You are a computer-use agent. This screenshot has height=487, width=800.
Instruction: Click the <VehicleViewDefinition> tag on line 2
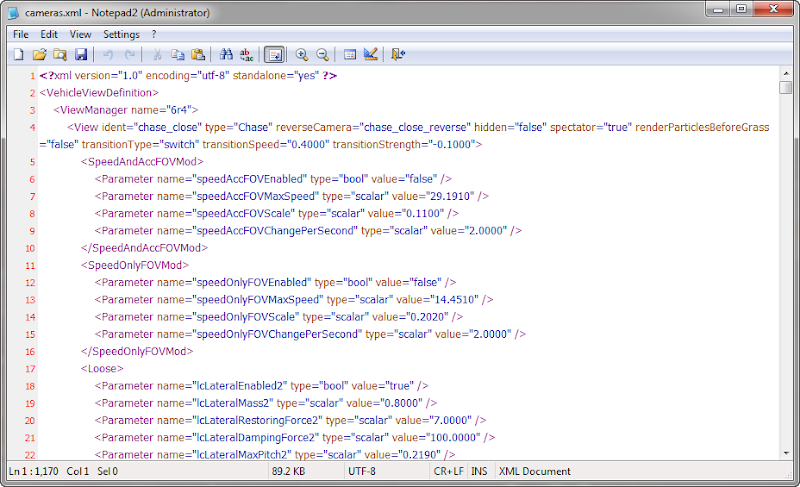pyautogui.click(x=99, y=93)
